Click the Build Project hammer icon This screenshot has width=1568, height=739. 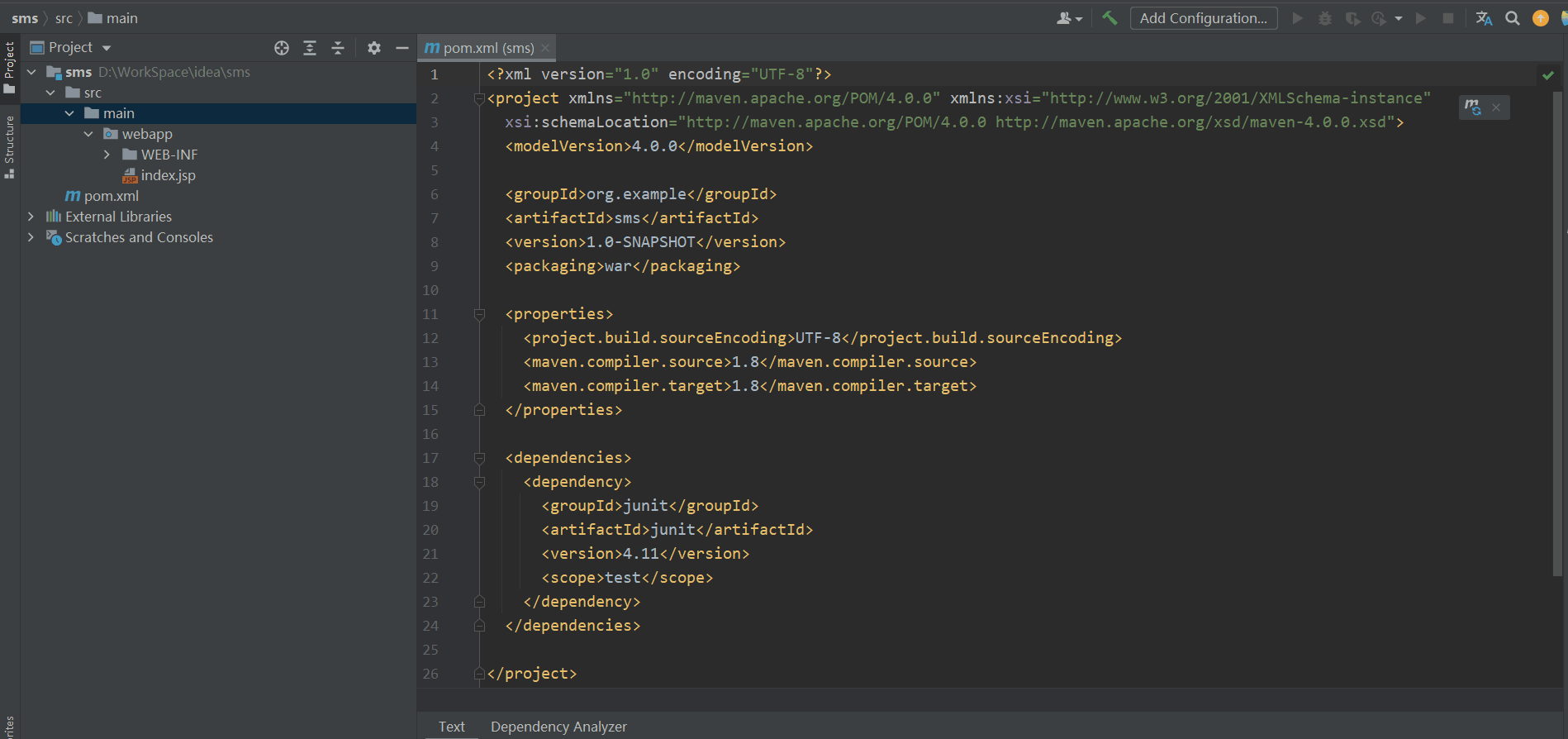click(x=1109, y=18)
